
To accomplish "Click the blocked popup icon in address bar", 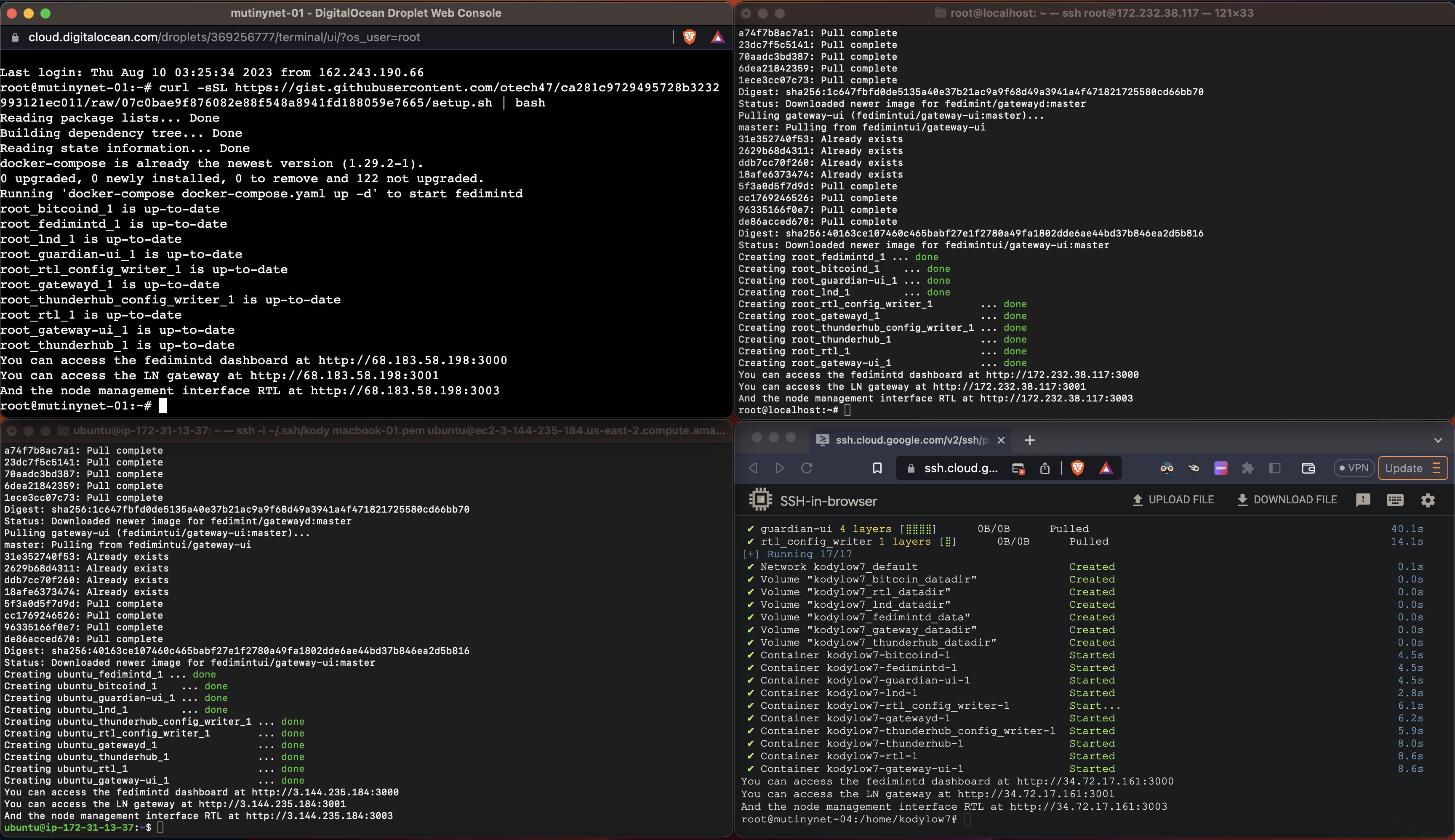I will click(x=1018, y=468).
